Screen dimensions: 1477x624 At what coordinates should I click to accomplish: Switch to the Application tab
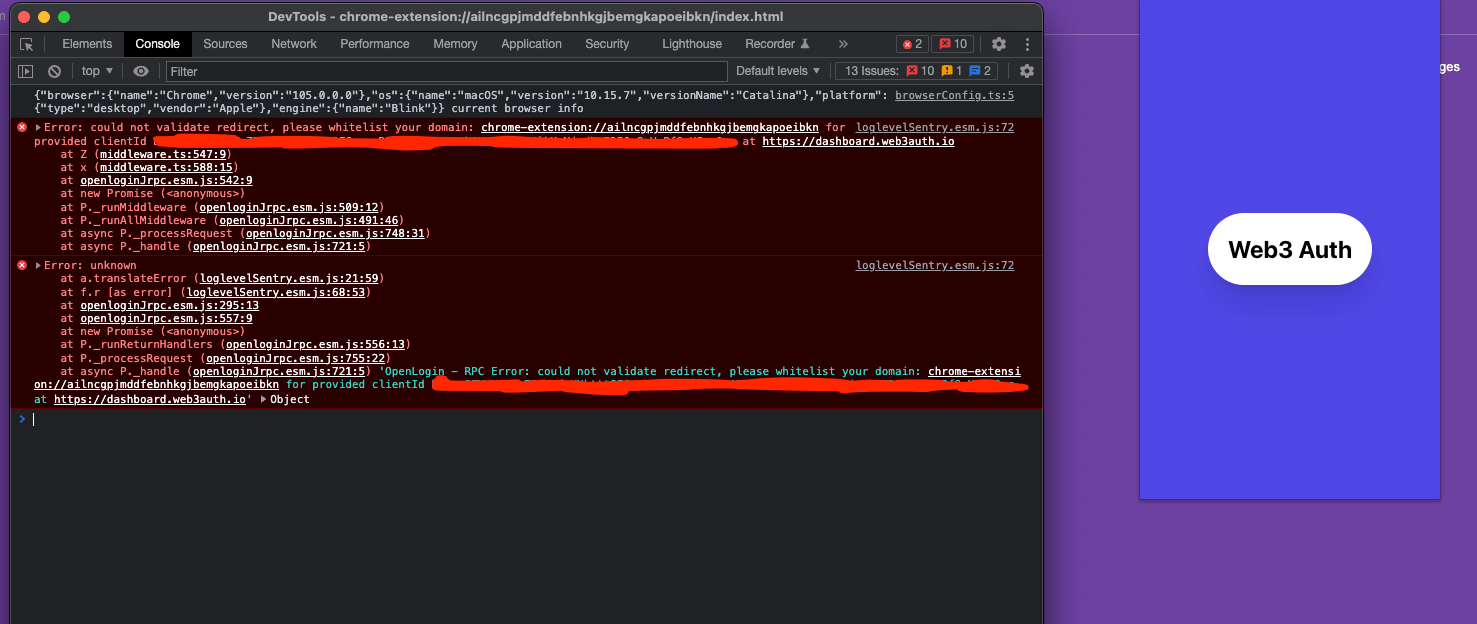[x=532, y=44]
